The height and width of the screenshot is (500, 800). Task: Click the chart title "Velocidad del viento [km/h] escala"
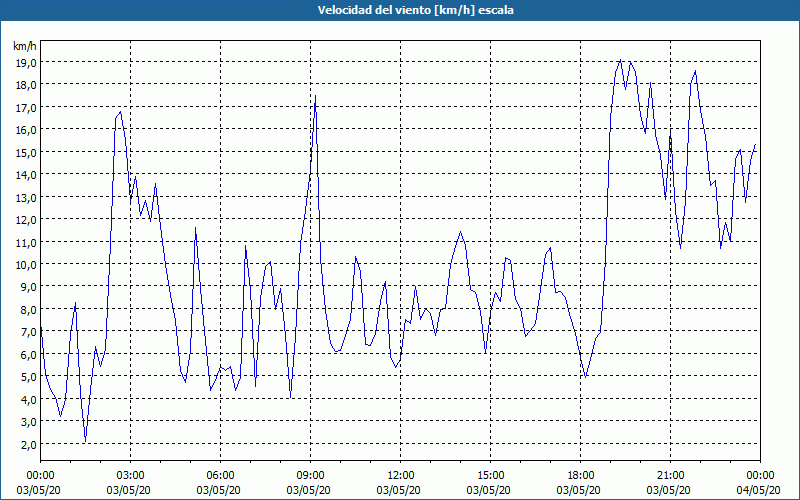tap(415, 10)
